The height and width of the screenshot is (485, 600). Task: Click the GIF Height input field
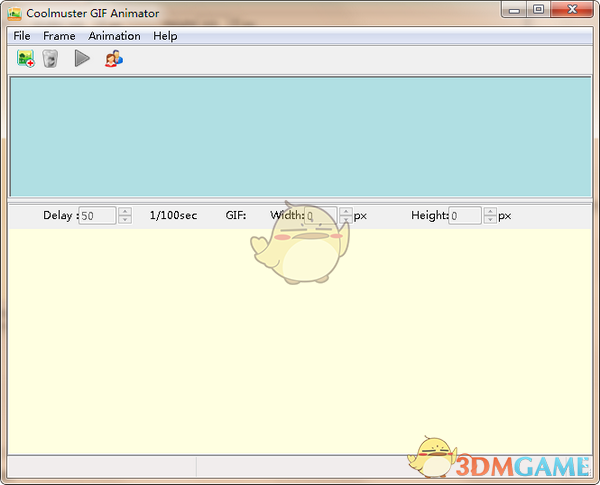tap(465, 216)
